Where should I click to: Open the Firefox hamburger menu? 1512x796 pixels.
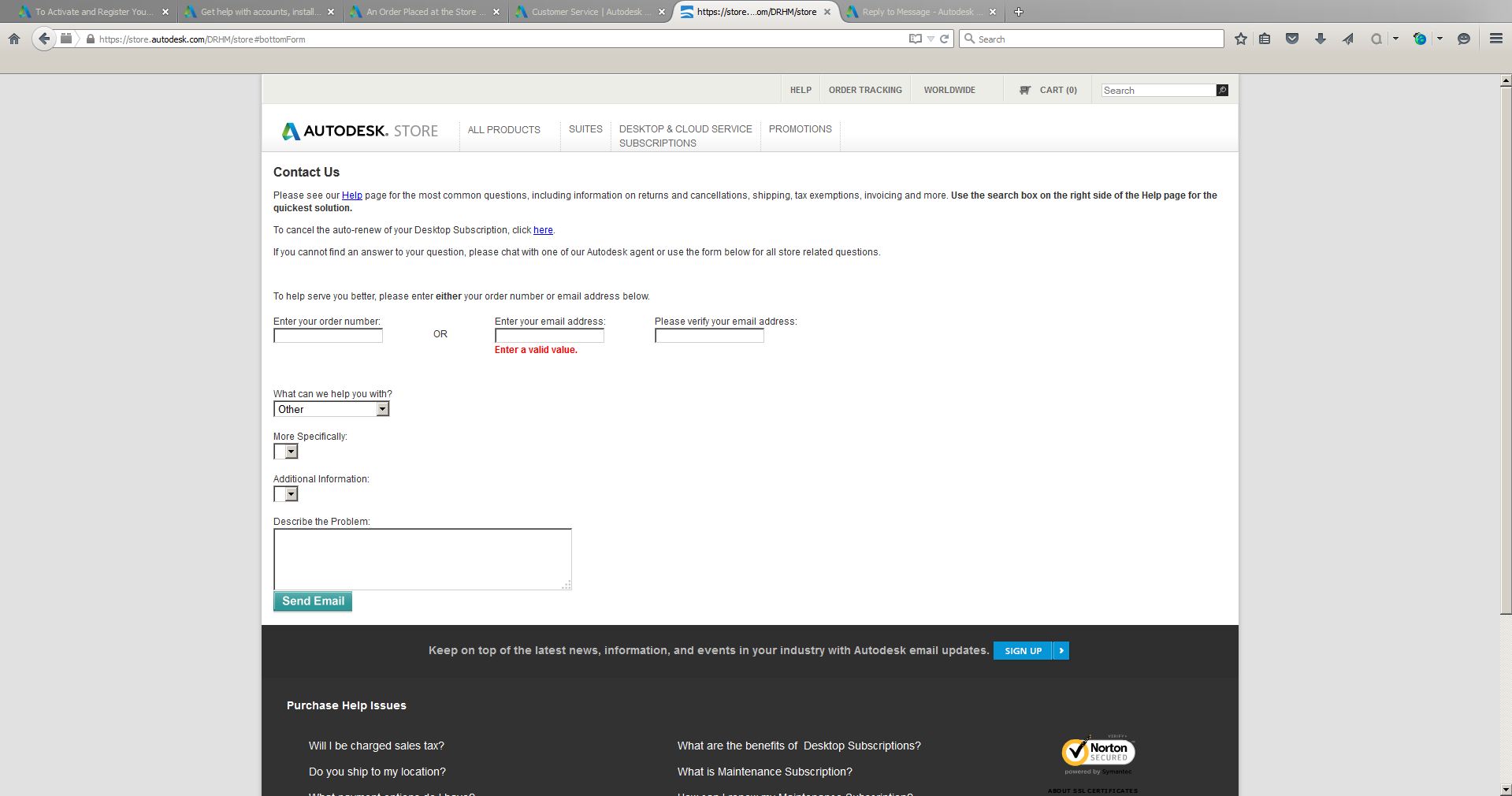tap(1495, 39)
